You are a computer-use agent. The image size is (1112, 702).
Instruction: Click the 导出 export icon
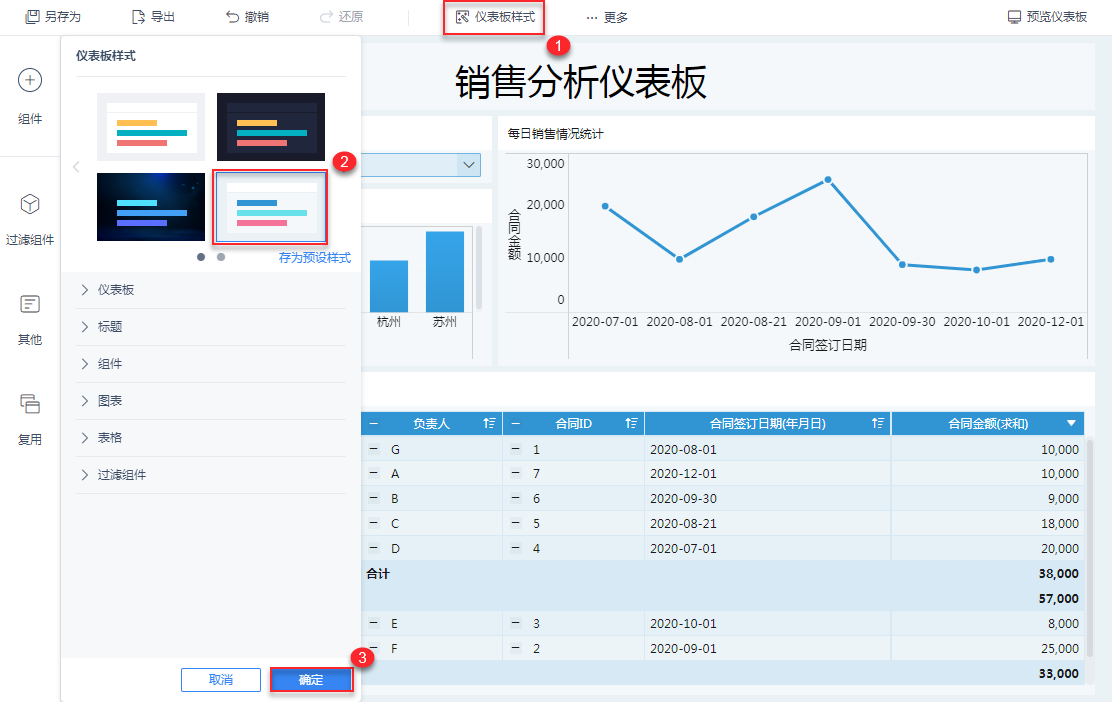point(138,17)
